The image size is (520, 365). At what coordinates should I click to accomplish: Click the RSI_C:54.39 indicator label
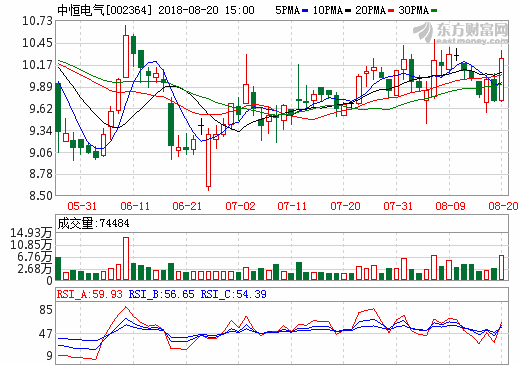(x=233, y=294)
